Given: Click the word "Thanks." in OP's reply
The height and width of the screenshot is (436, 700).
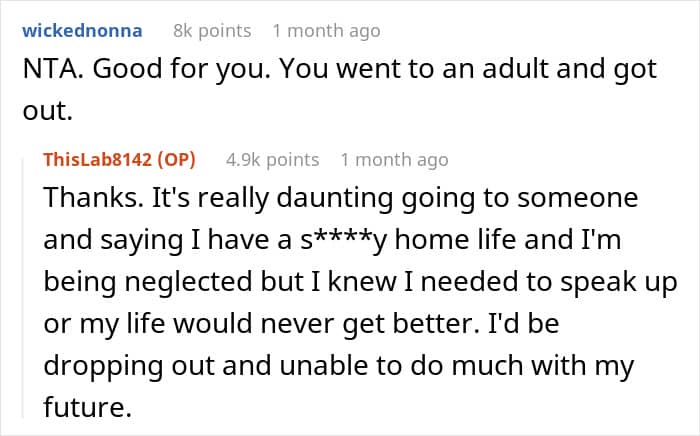Looking at the screenshot, I should pyautogui.click(x=93, y=197).
